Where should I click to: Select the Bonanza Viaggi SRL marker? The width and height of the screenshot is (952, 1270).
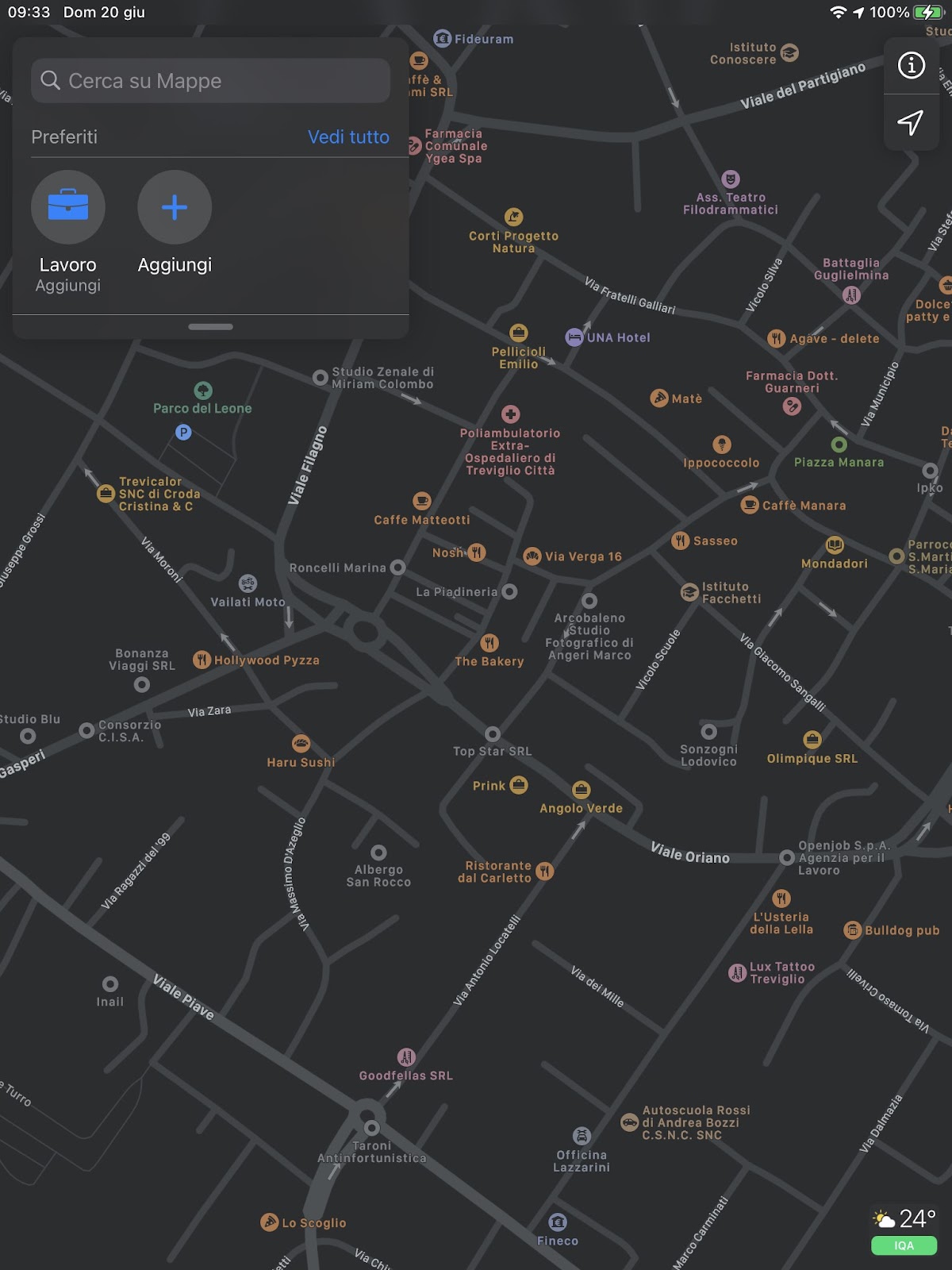tap(142, 684)
